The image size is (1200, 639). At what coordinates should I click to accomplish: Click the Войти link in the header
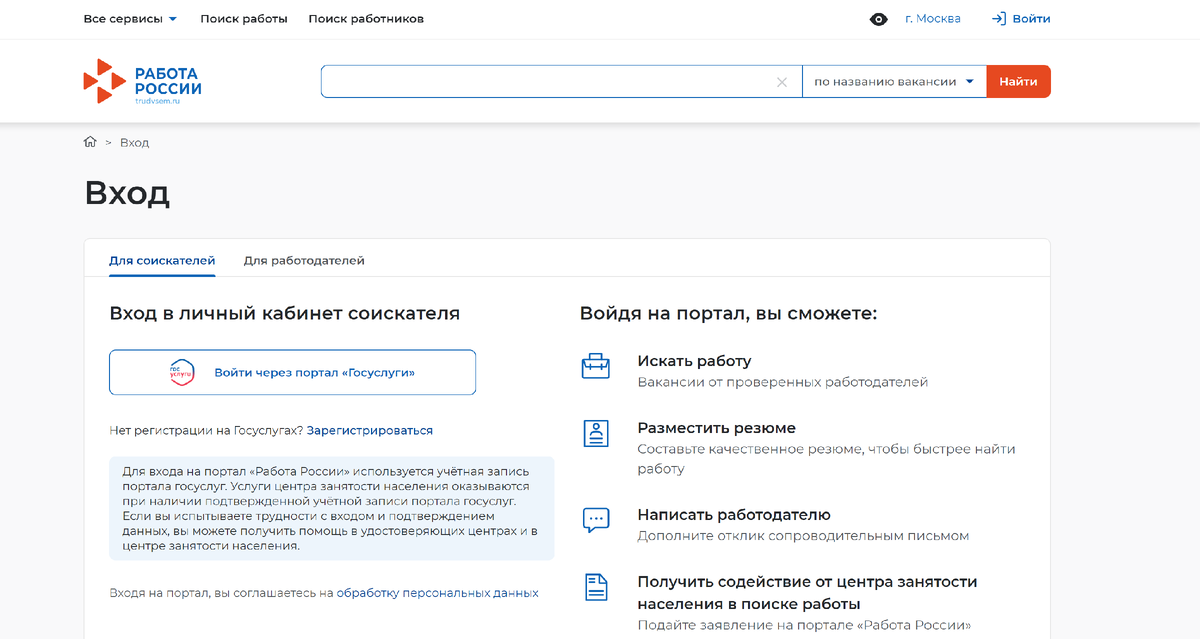point(1031,19)
